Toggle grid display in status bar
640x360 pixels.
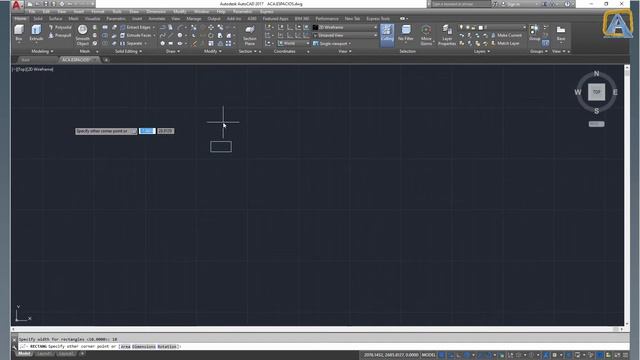pyautogui.click(x=442, y=355)
